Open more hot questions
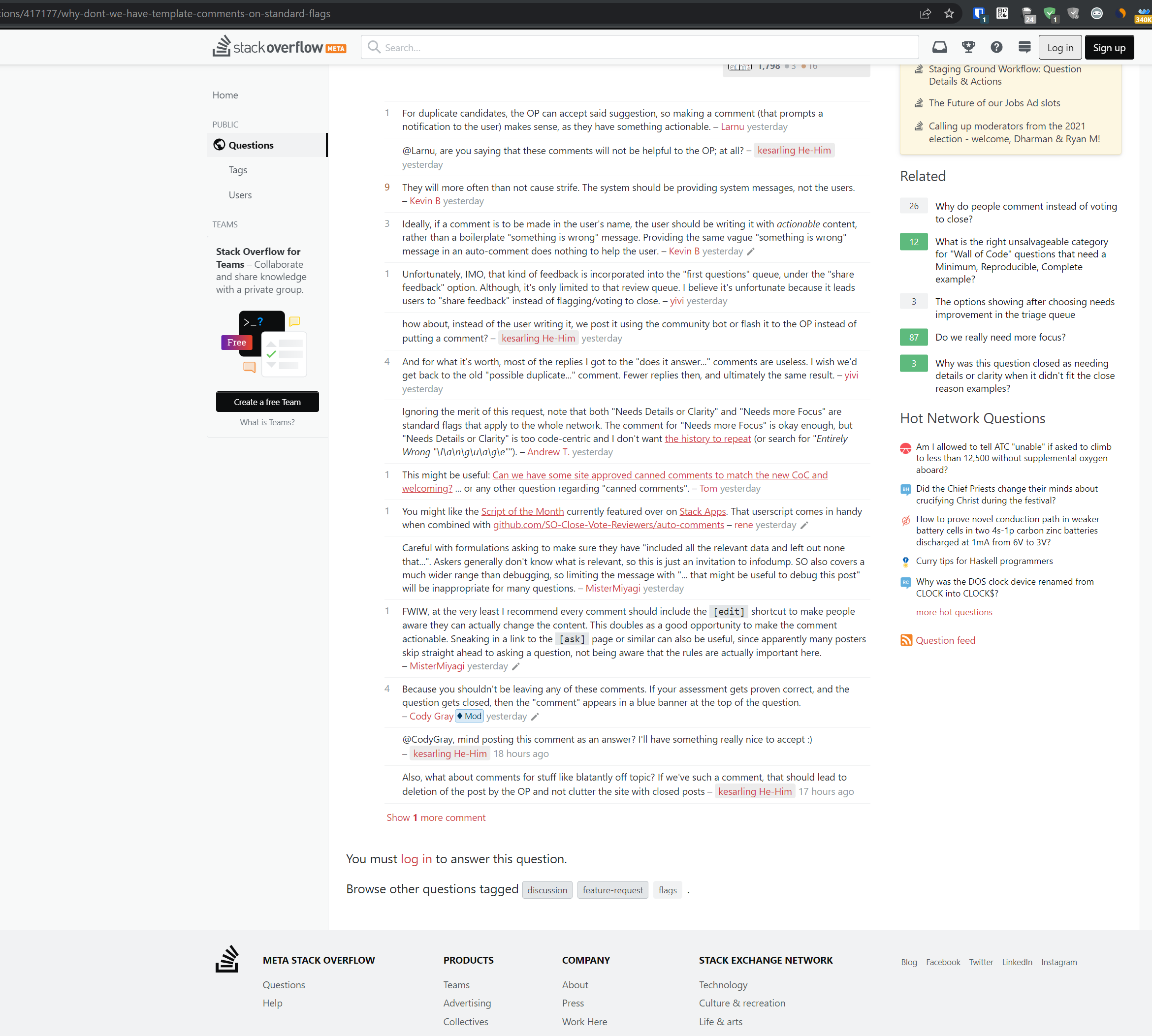 [x=954, y=612]
